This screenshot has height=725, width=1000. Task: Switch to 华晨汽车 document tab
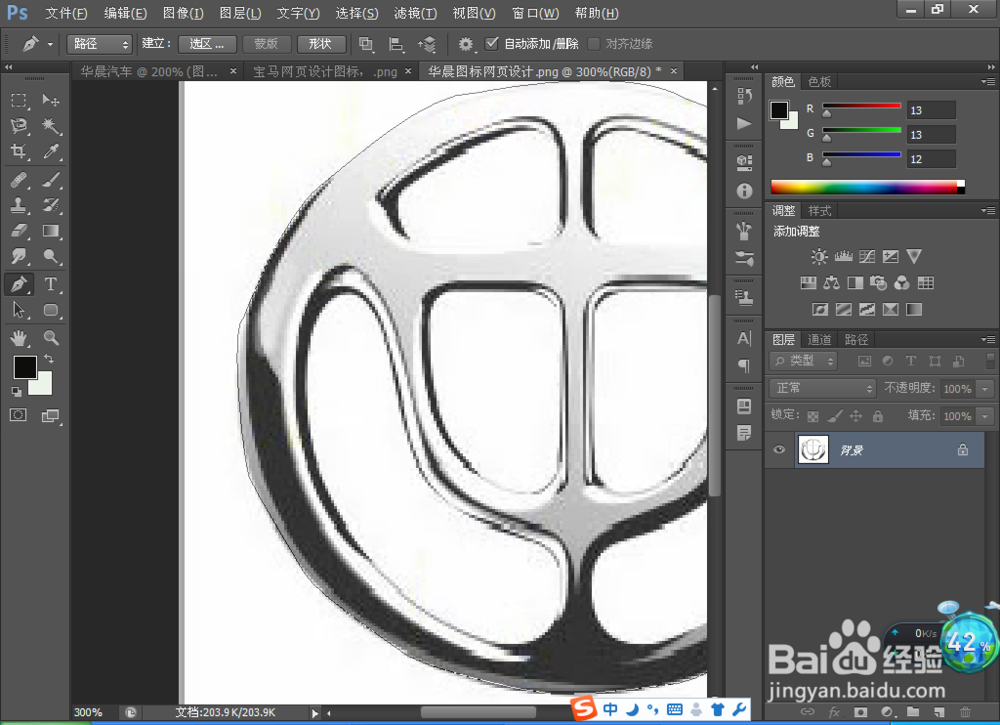[x=150, y=71]
